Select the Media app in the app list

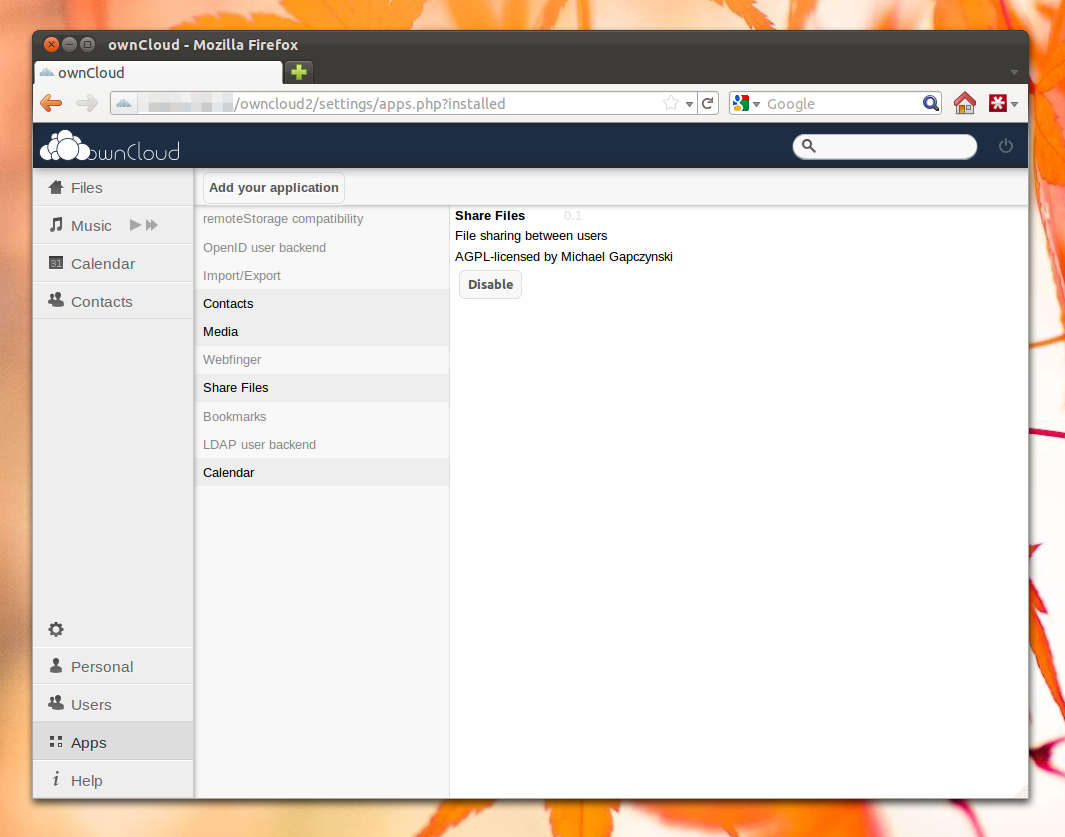(x=321, y=332)
